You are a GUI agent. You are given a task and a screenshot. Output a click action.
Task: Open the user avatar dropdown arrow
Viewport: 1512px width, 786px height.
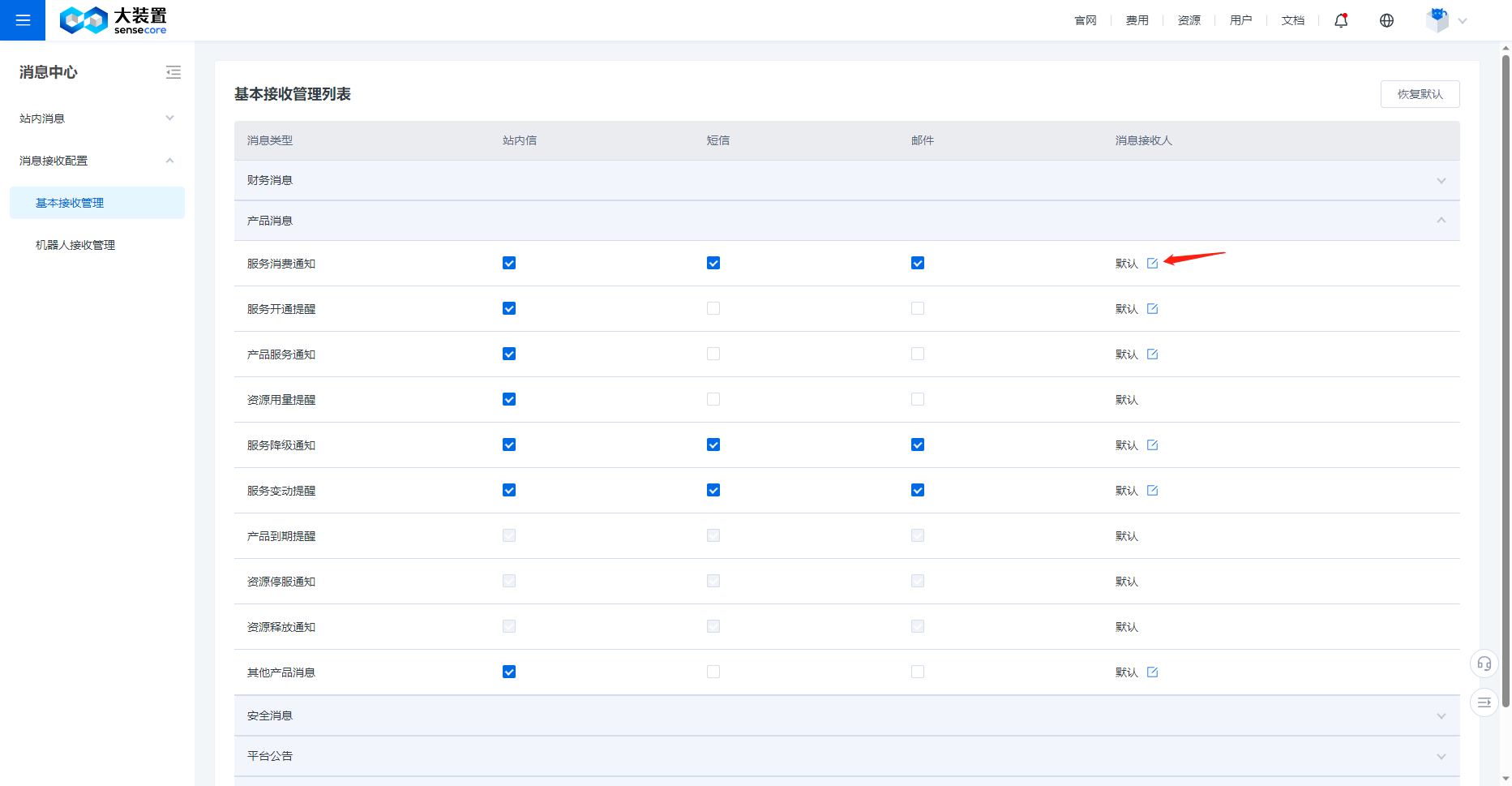(x=1463, y=21)
